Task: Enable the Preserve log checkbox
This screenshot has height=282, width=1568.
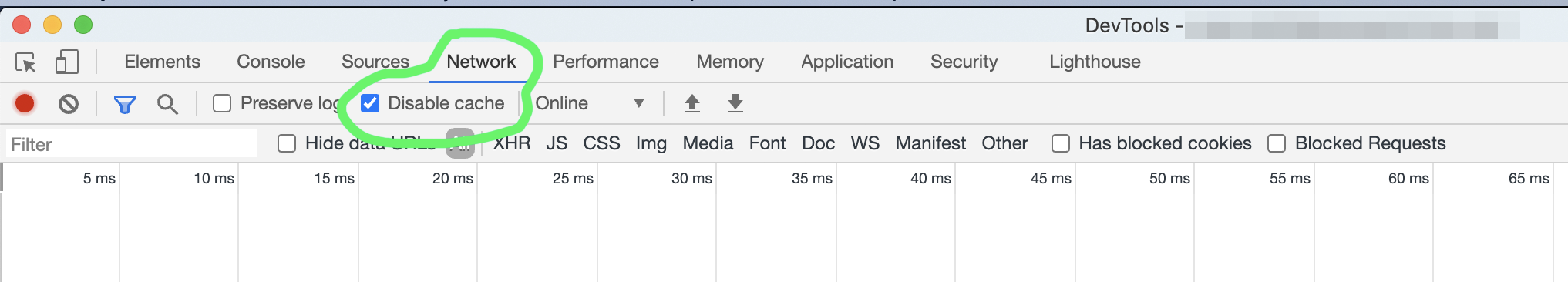Action: 222,103
